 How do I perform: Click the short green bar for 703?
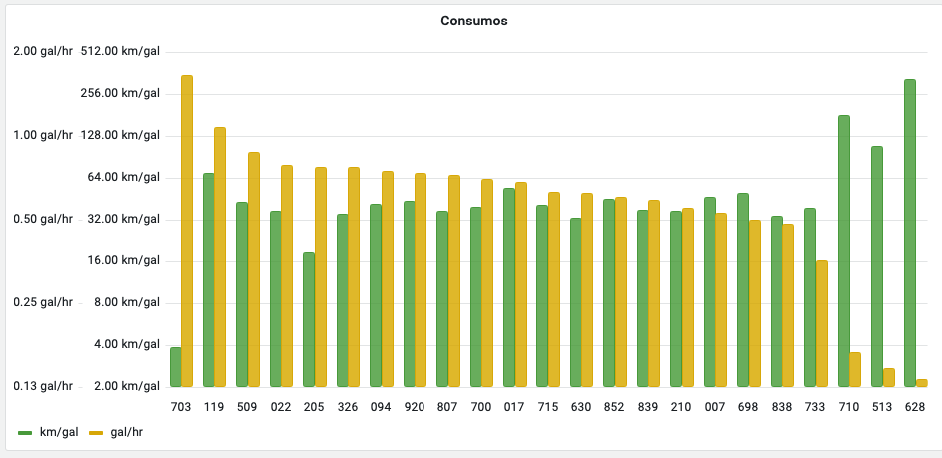176,366
